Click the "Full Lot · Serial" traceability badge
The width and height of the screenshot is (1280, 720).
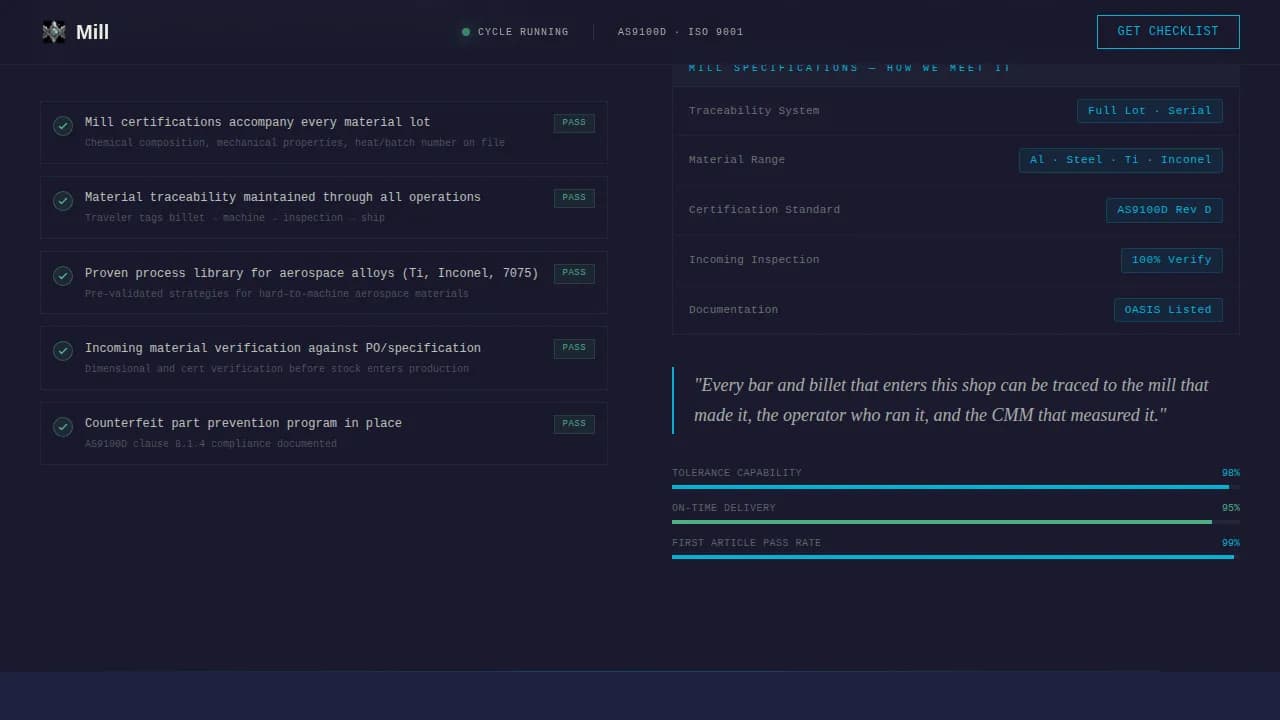[x=1149, y=110]
